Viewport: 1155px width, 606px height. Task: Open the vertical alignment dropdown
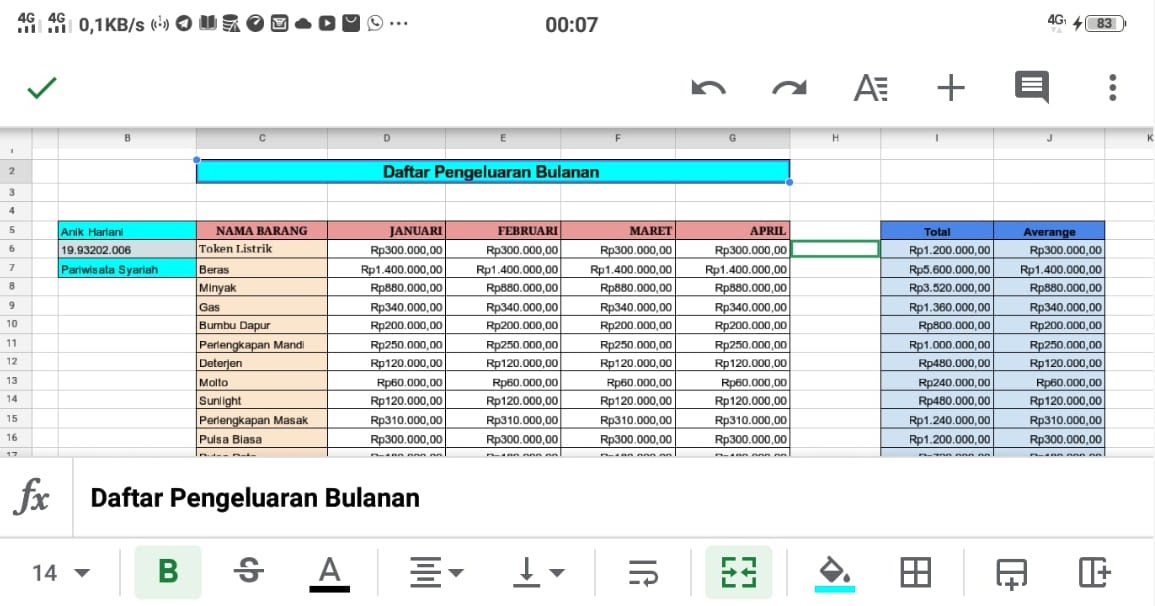coord(535,572)
